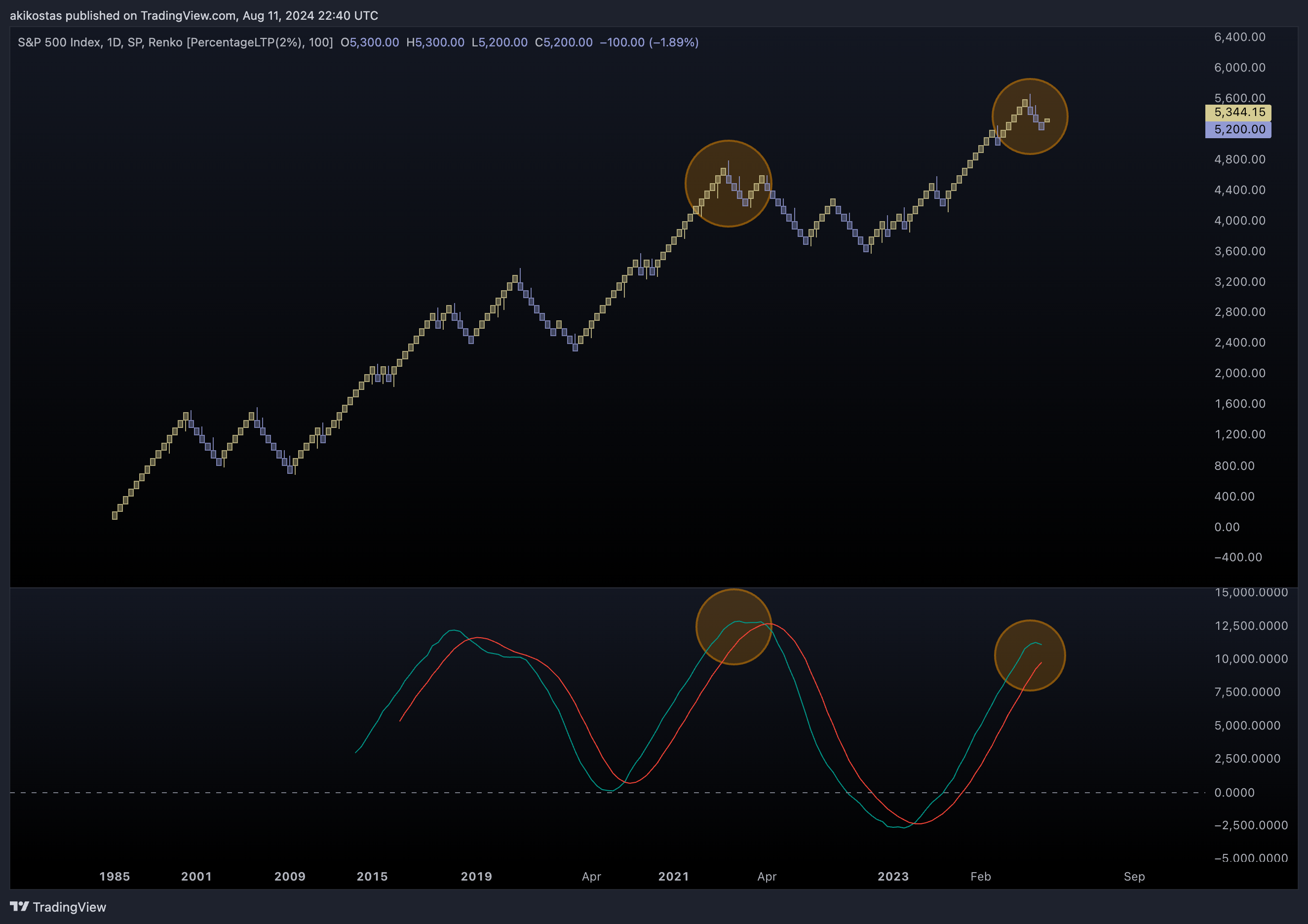Click the 2001 time axis label

(x=196, y=877)
